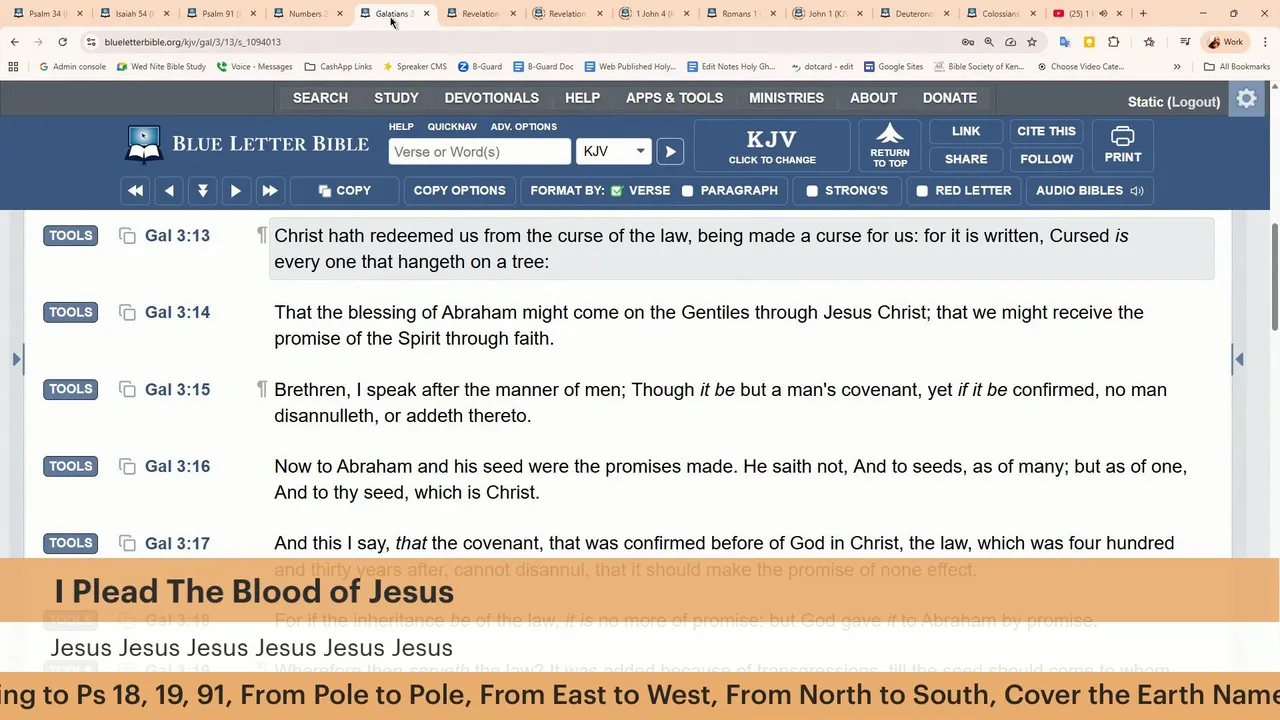Copy Gal 3:14 with its copy icon
1280x720 pixels.
pos(127,313)
